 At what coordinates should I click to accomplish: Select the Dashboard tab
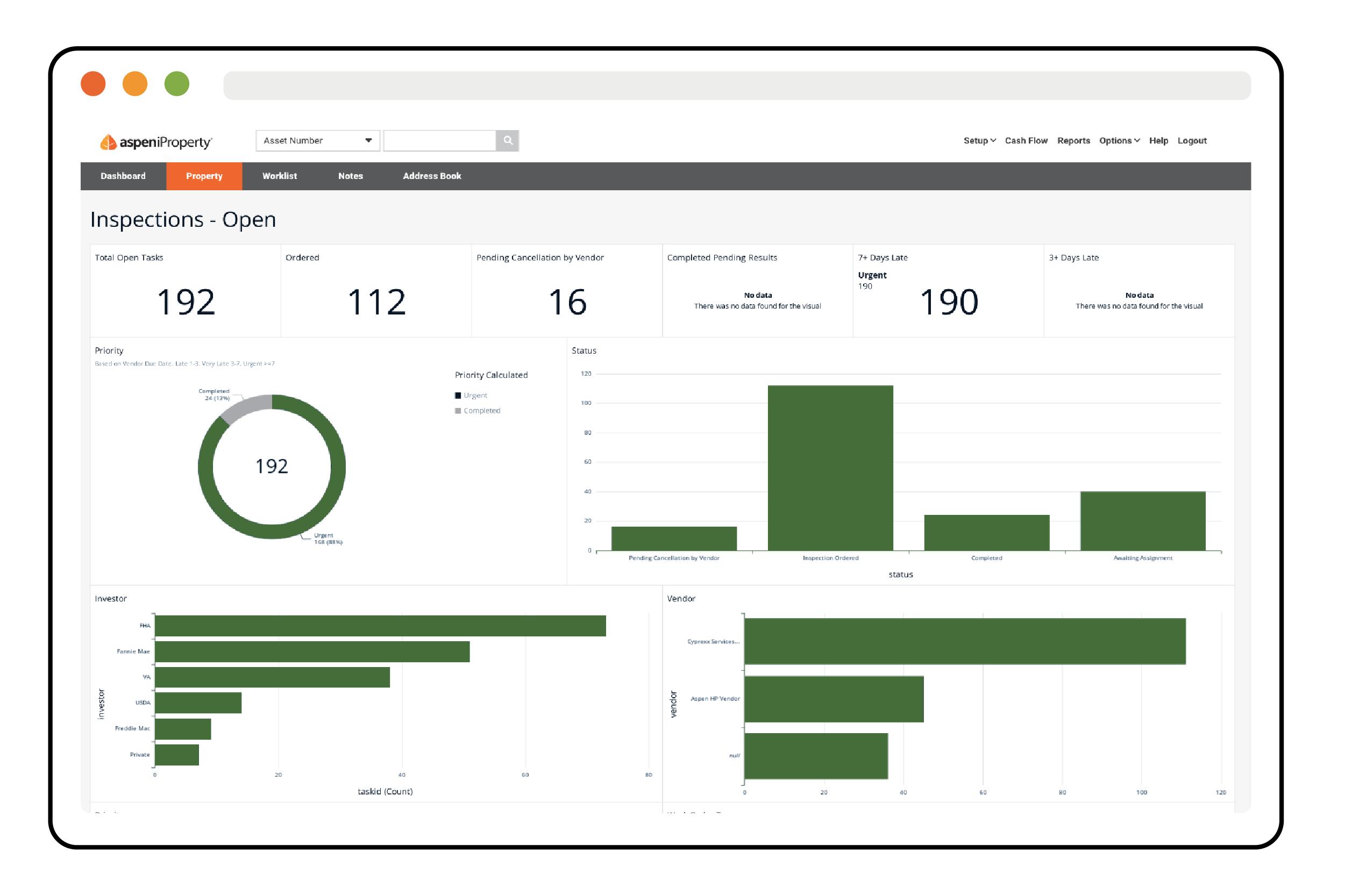(x=122, y=176)
